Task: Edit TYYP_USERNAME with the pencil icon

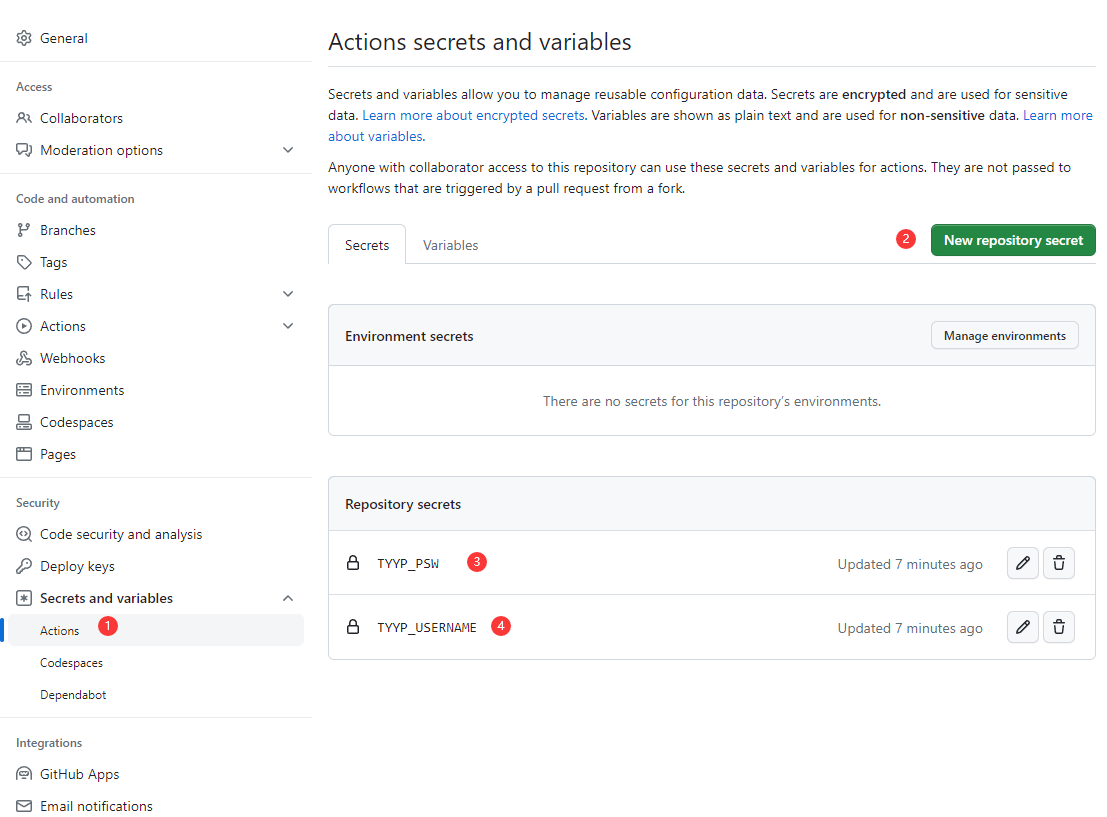Action: pyautogui.click(x=1022, y=627)
